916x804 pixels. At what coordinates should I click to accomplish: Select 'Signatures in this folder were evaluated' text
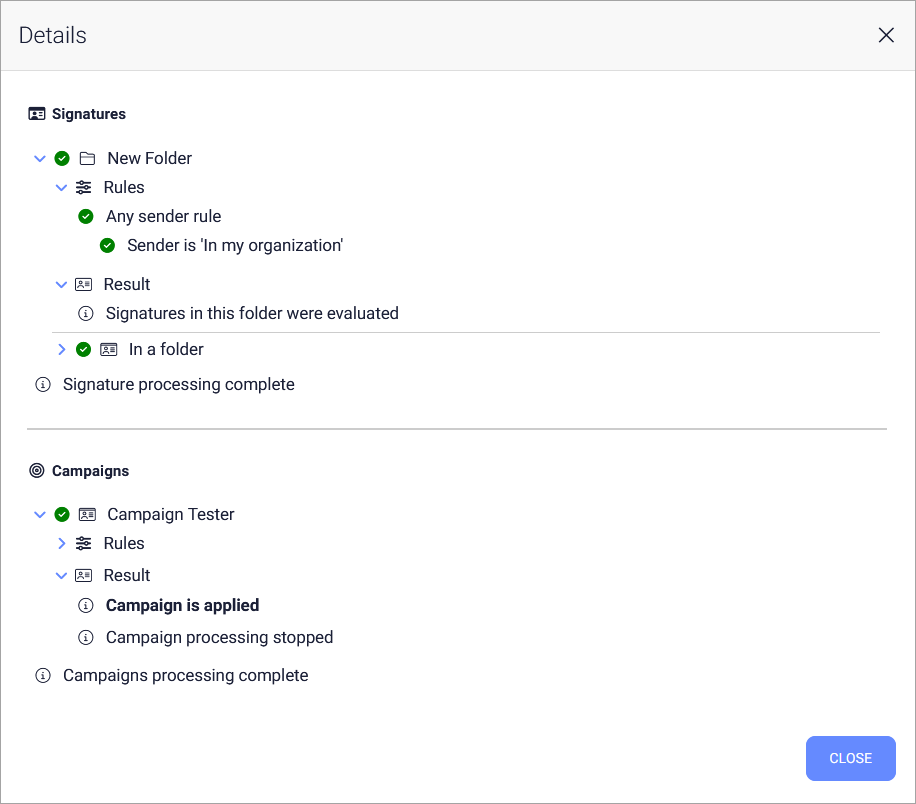click(x=252, y=313)
